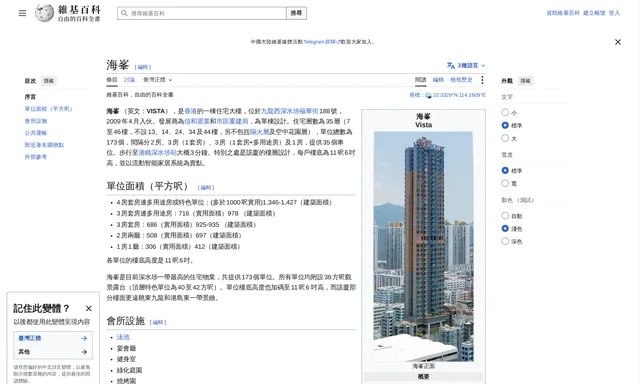This screenshot has height=384, width=640.
Task: Open the 臺灣正體 variant dropdown
Action: pos(158,80)
